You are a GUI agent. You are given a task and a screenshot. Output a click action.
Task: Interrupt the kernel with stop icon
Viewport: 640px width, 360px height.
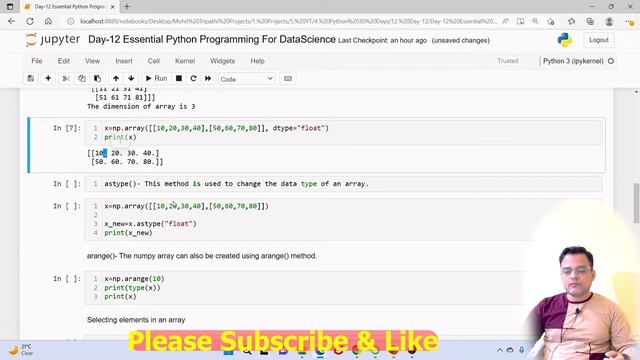click(x=179, y=78)
